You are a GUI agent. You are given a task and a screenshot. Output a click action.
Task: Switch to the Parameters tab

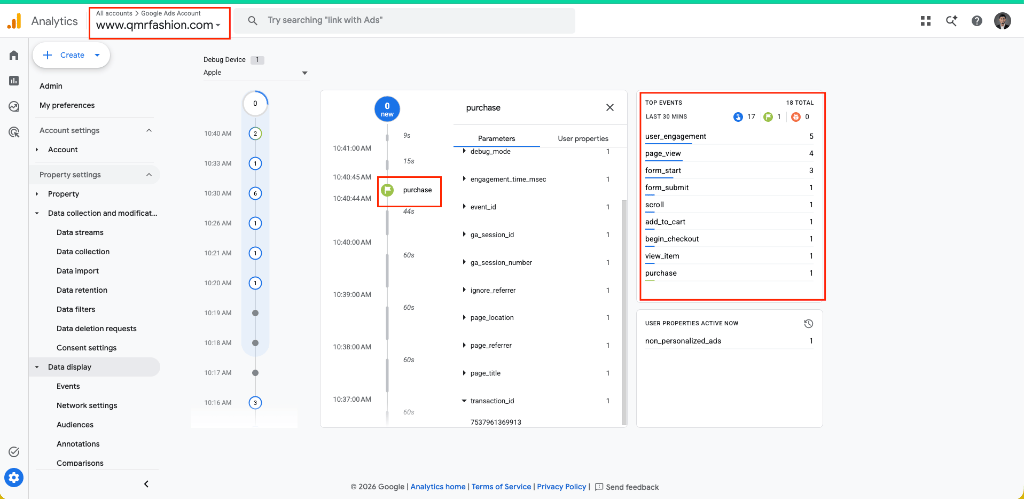pyautogui.click(x=496, y=138)
